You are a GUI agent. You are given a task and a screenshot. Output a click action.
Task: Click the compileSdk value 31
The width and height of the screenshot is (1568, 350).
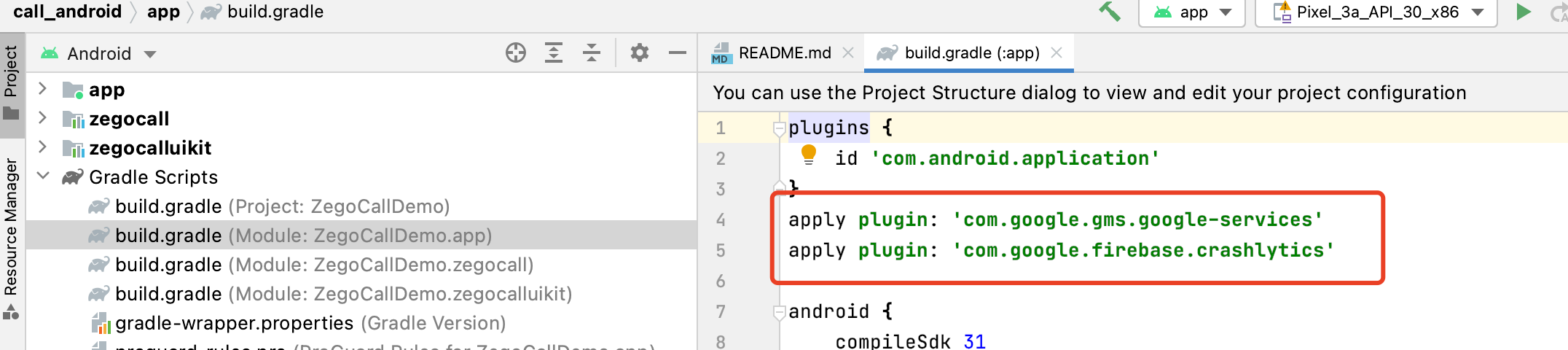click(x=974, y=341)
